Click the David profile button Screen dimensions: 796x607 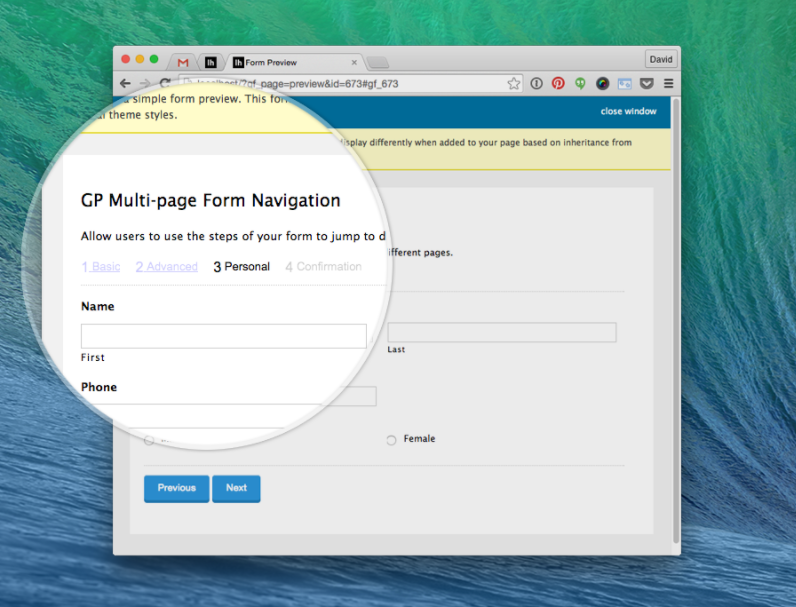pos(661,59)
